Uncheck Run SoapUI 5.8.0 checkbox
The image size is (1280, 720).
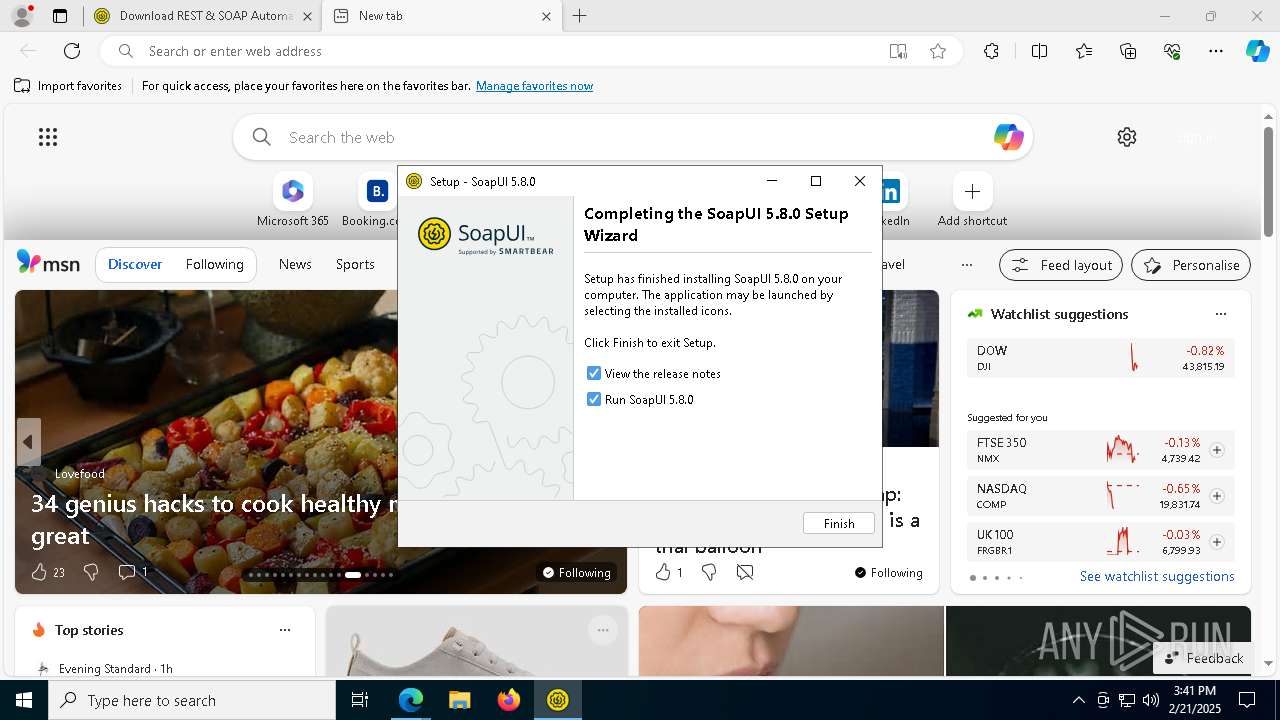point(594,399)
